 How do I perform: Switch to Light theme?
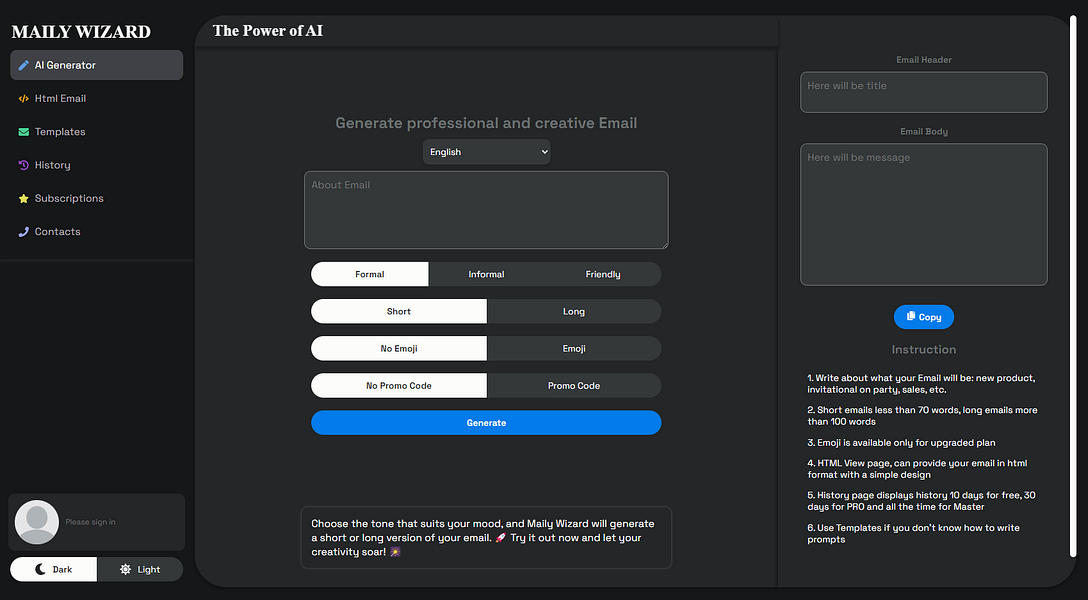[140, 569]
